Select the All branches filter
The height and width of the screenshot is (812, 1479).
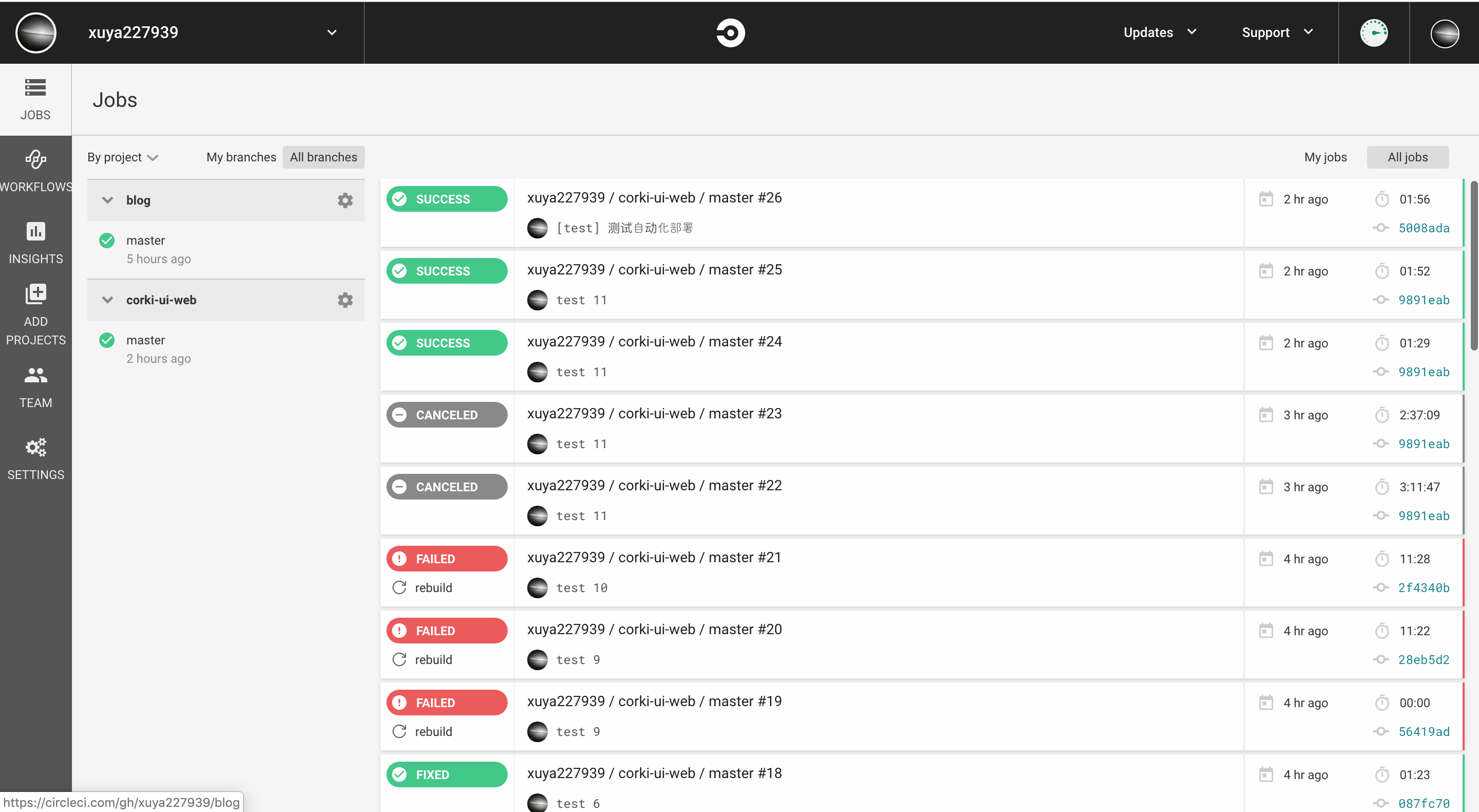[x=323, y=157]
